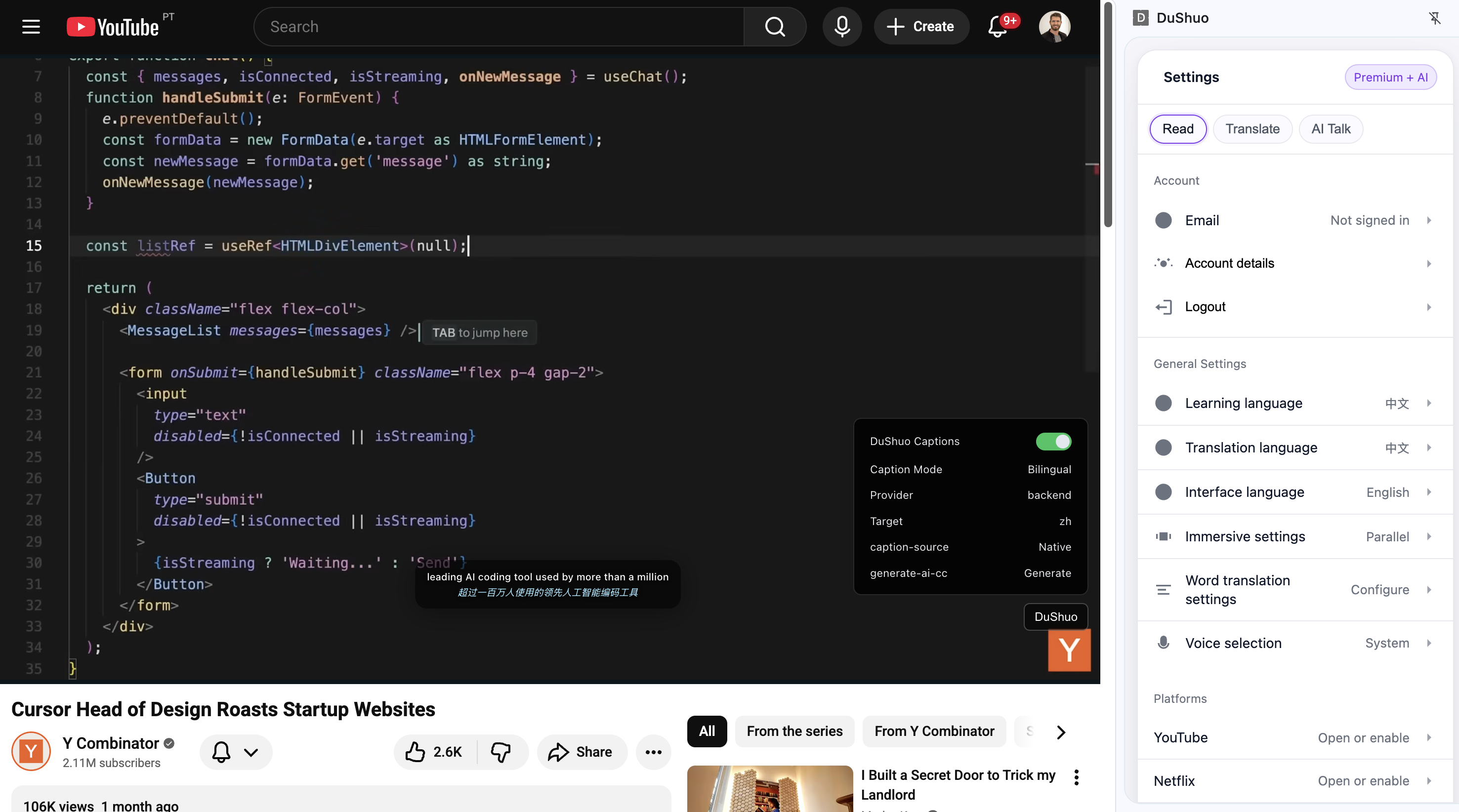Select the AI Talk tab
The width and height of the screenshot is (1459, 812).
tap(1331, 129)
